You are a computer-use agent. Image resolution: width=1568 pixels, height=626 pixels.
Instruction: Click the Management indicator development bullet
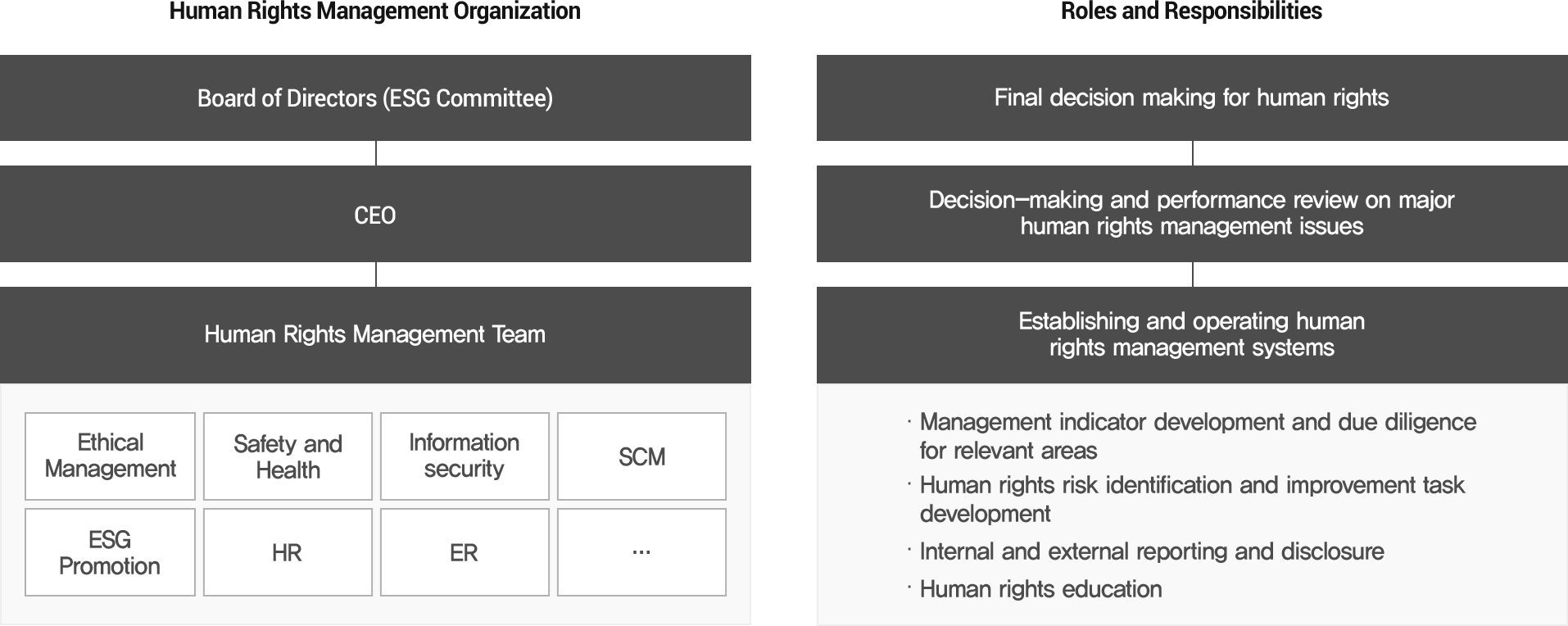click(1197, 436)
